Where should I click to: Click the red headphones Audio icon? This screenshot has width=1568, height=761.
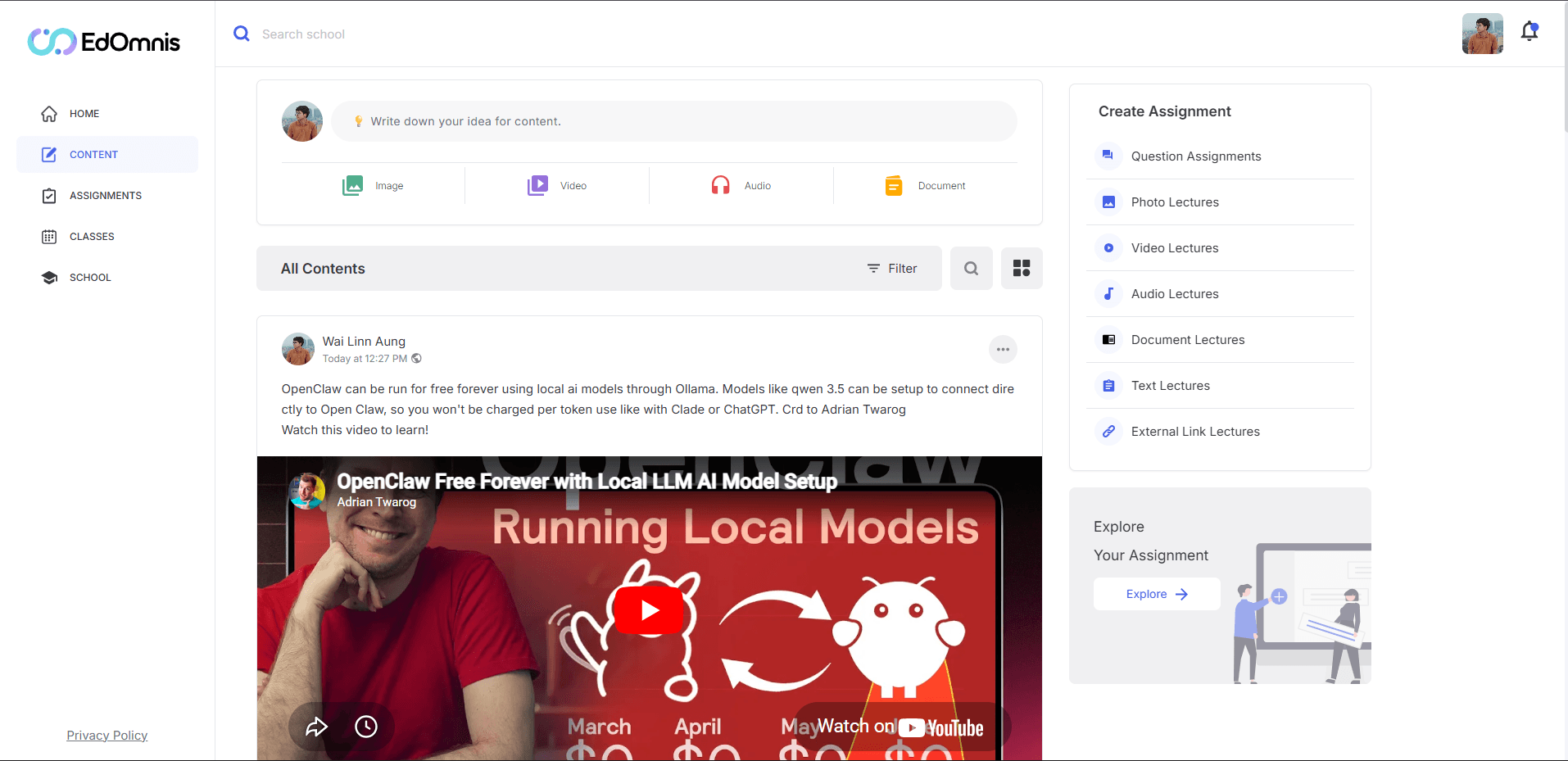click(x=720, y=186)
